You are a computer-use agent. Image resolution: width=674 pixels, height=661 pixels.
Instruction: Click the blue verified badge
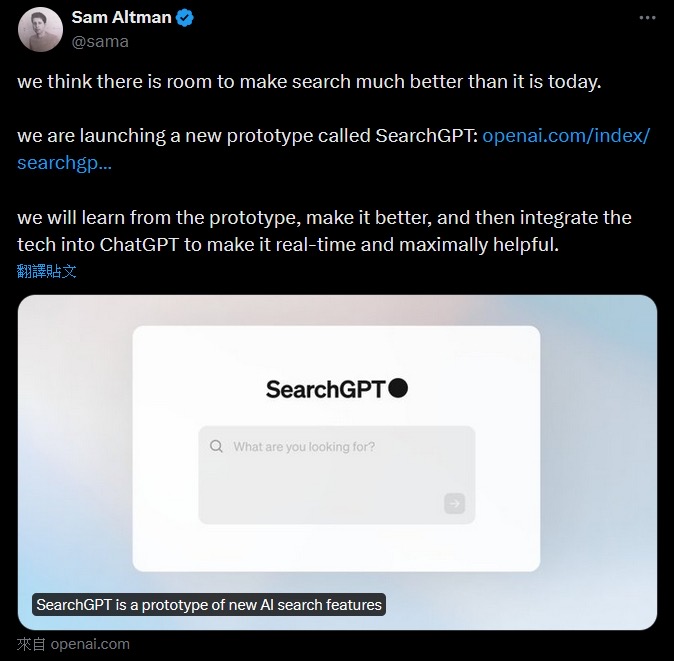[x=185, y=18]
